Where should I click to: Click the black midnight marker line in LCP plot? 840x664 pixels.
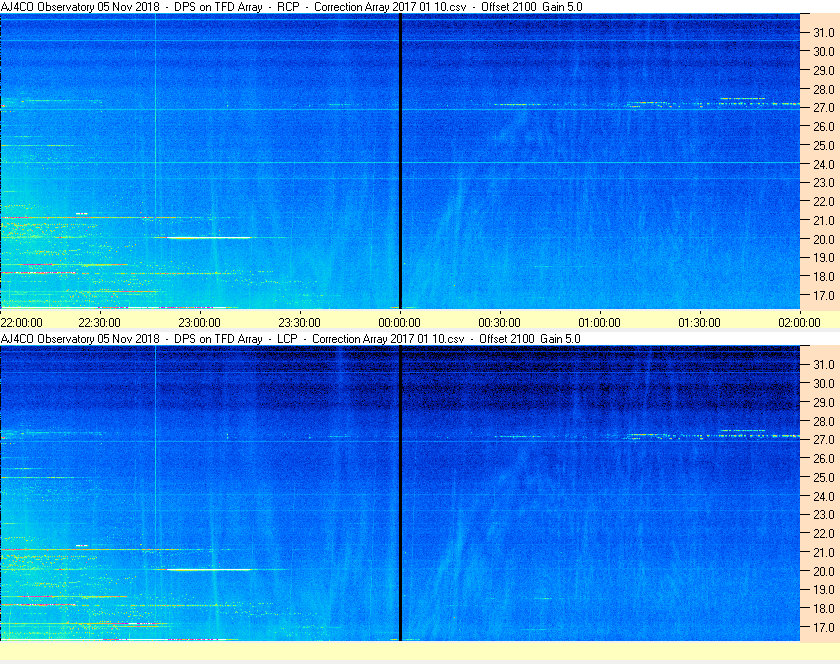[x=400, y=493]
